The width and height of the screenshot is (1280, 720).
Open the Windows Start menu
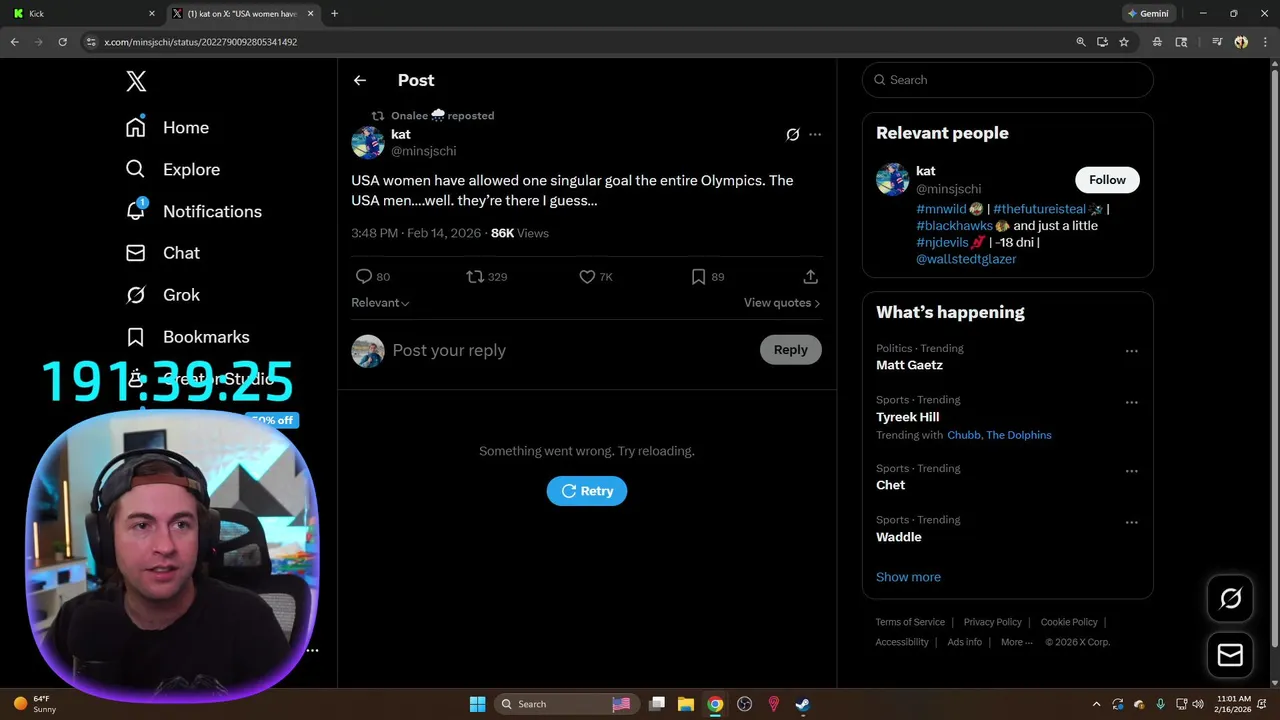[477, 704]
